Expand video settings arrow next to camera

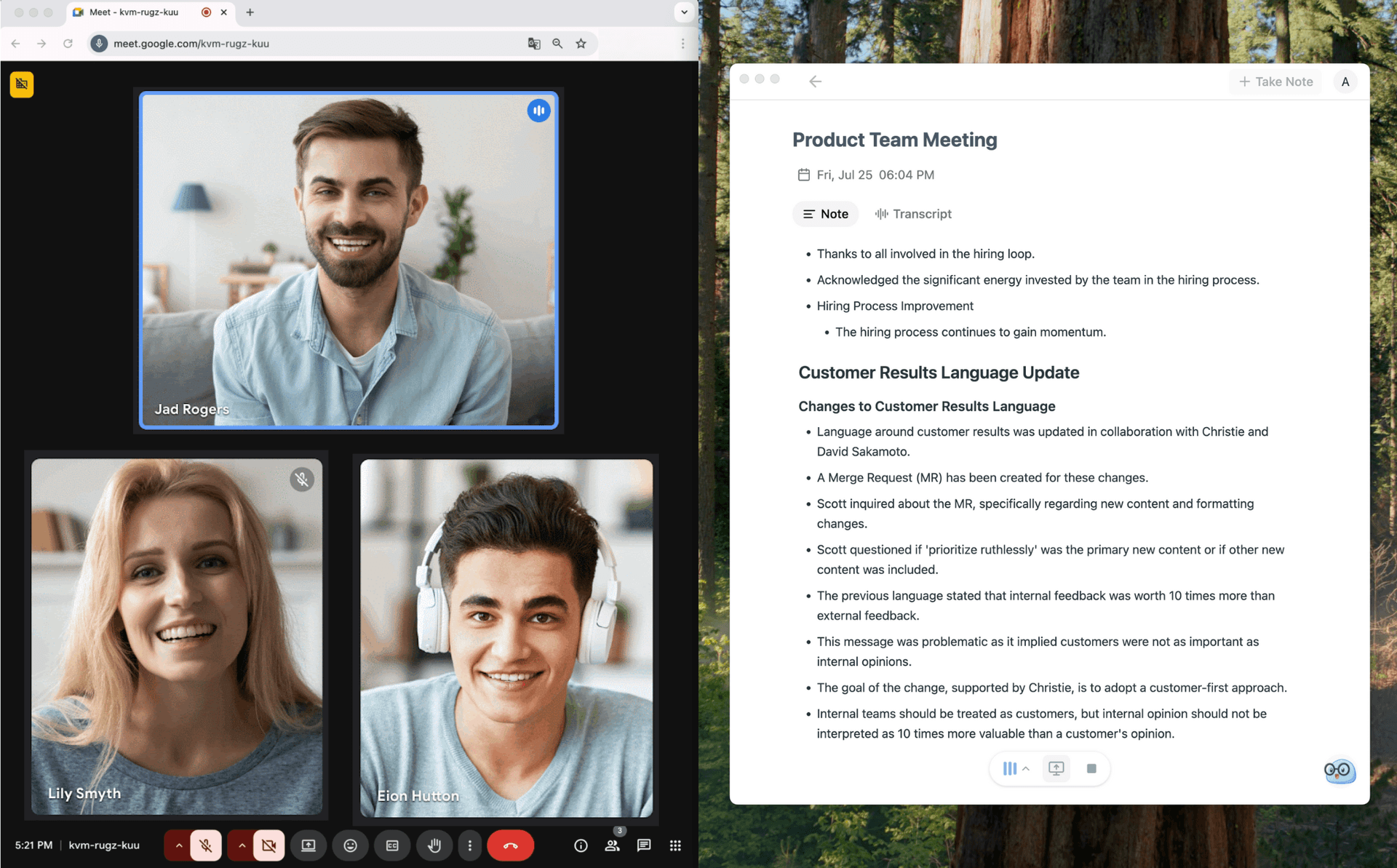point(242,845)
